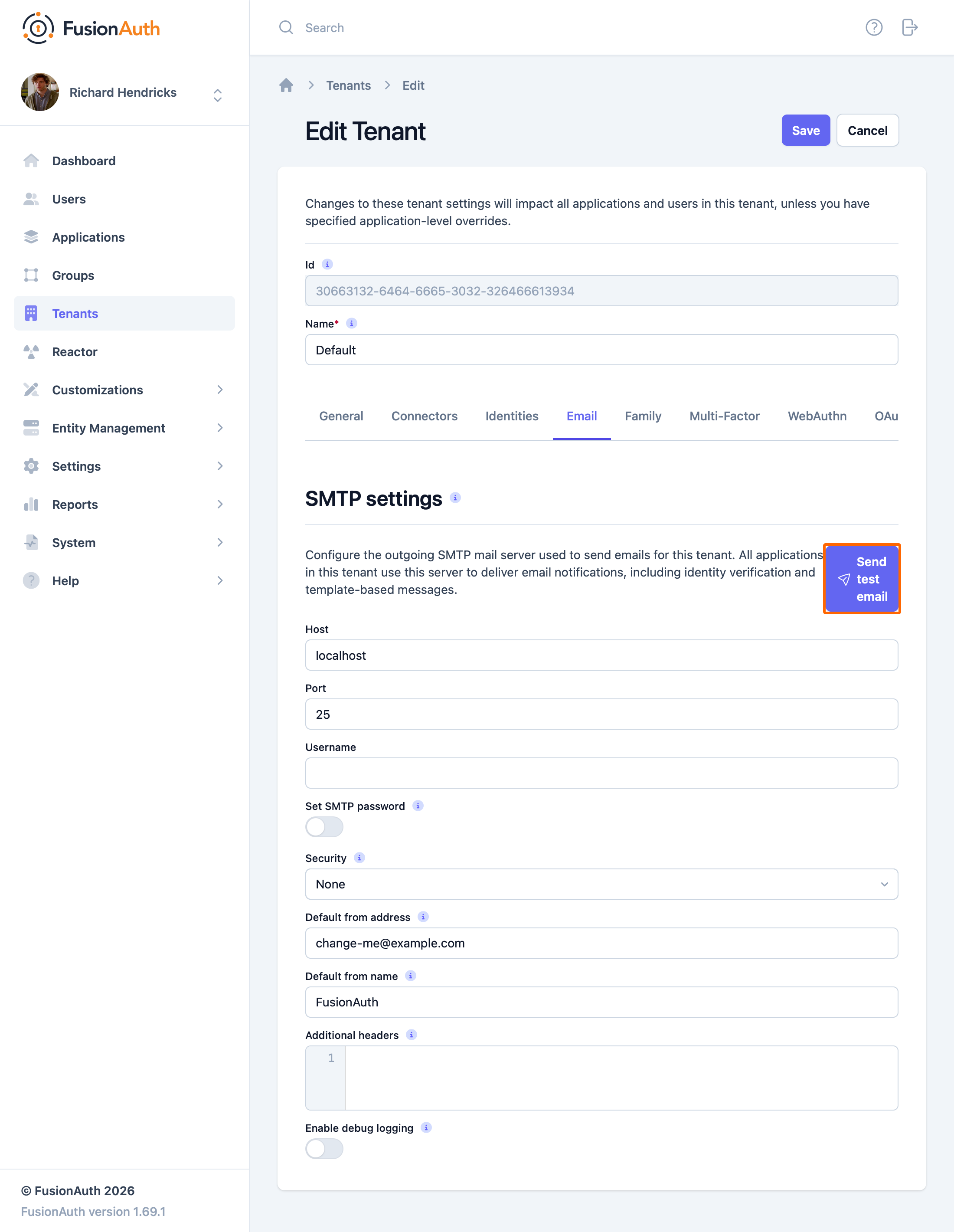Viewport: 954px width, 1232px height.
Task: Open help via question mark icon
Action: coord(874,28)
